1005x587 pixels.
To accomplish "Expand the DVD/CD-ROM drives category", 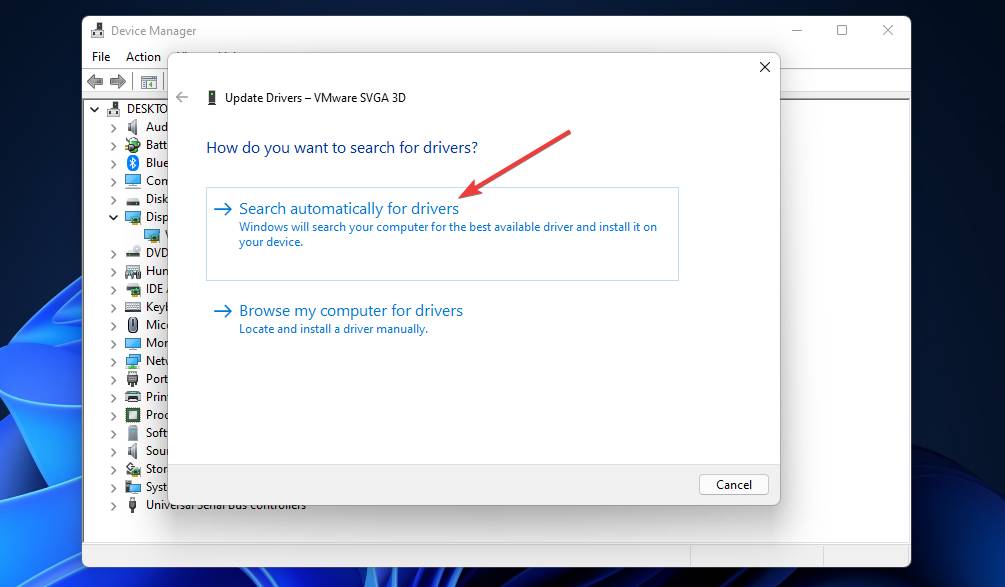I will pyautogui.click(x=113, y=254).
